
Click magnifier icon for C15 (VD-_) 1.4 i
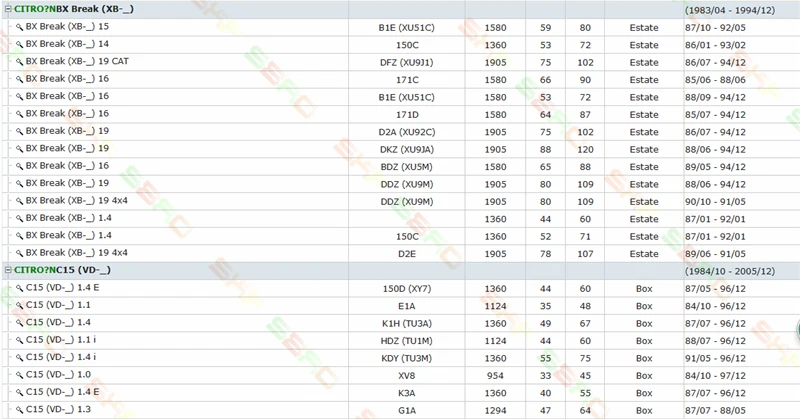tap(19, 357)
